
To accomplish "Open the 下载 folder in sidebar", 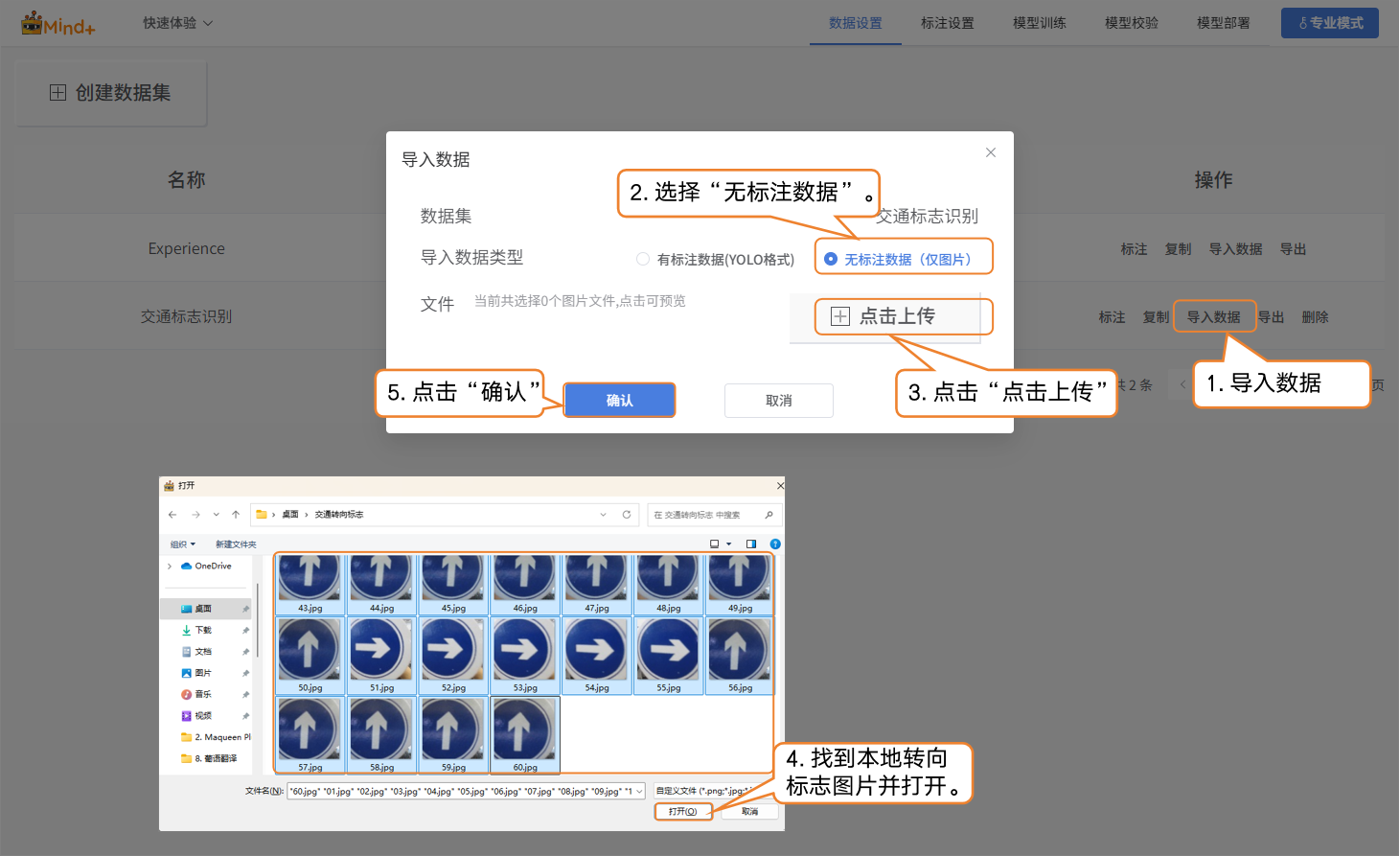I will coord(203,631).
